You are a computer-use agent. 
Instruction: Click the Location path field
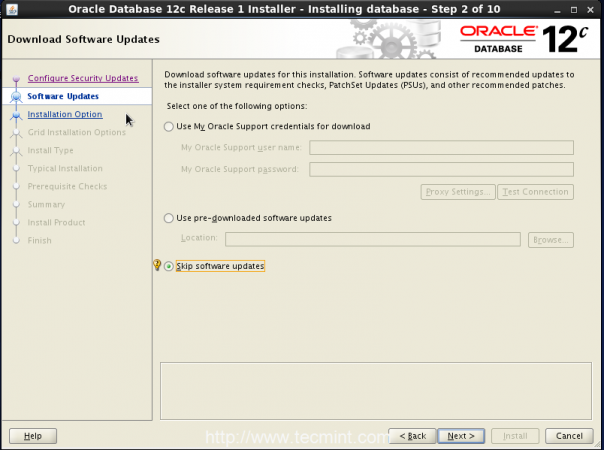pyautogui.click(x=373, y=239)
